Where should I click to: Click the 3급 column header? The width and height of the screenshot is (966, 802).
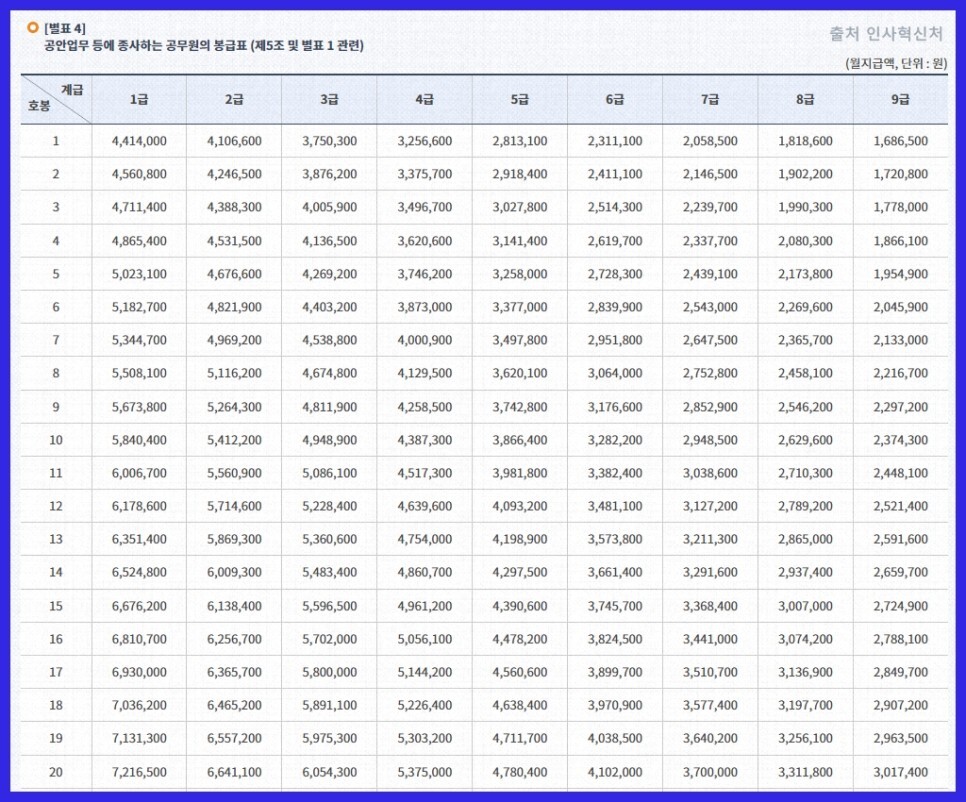(329, 99)
